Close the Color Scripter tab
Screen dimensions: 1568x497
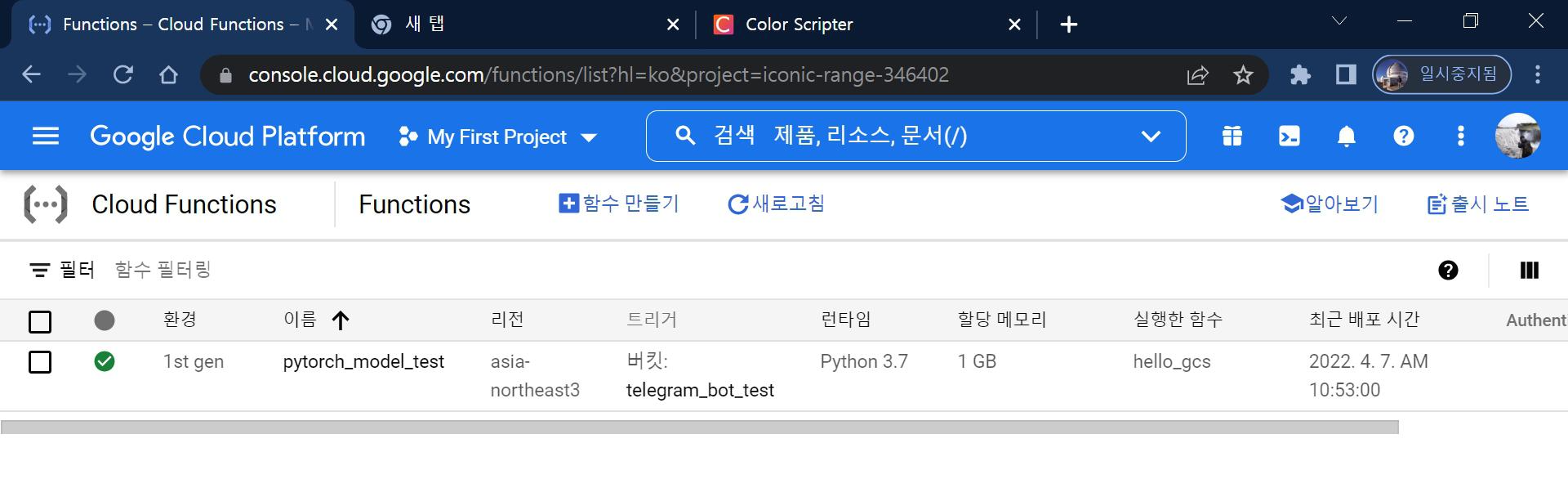1014,25
